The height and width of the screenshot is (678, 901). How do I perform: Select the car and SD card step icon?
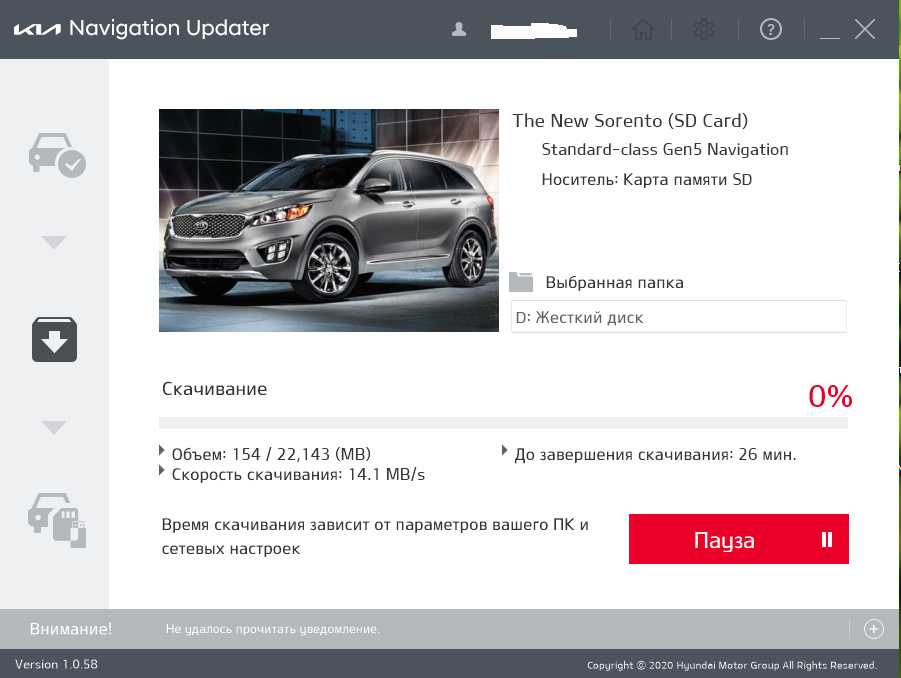(x=57, y=520)
